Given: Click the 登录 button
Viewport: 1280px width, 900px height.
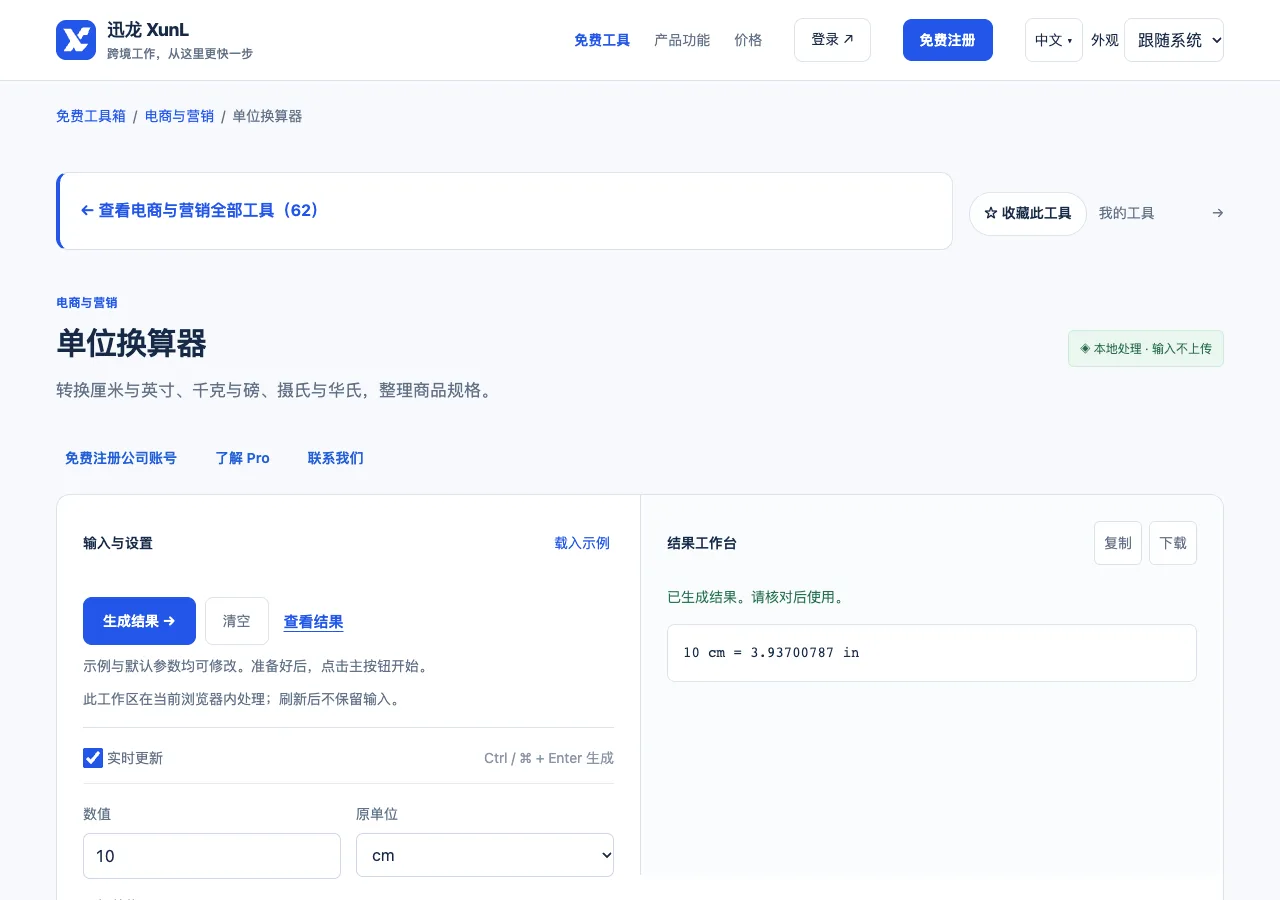Looking at the screenshot, I should (832, 40).
